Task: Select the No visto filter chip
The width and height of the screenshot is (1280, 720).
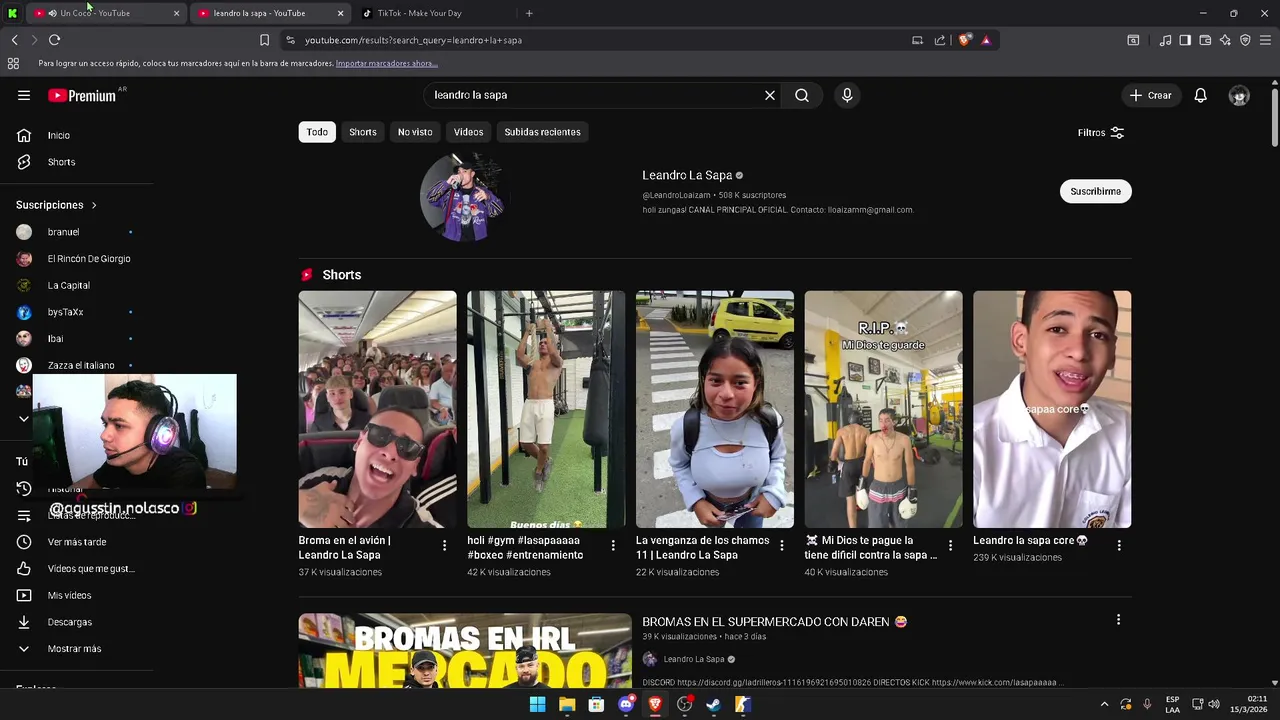Action: click(415, 132)
